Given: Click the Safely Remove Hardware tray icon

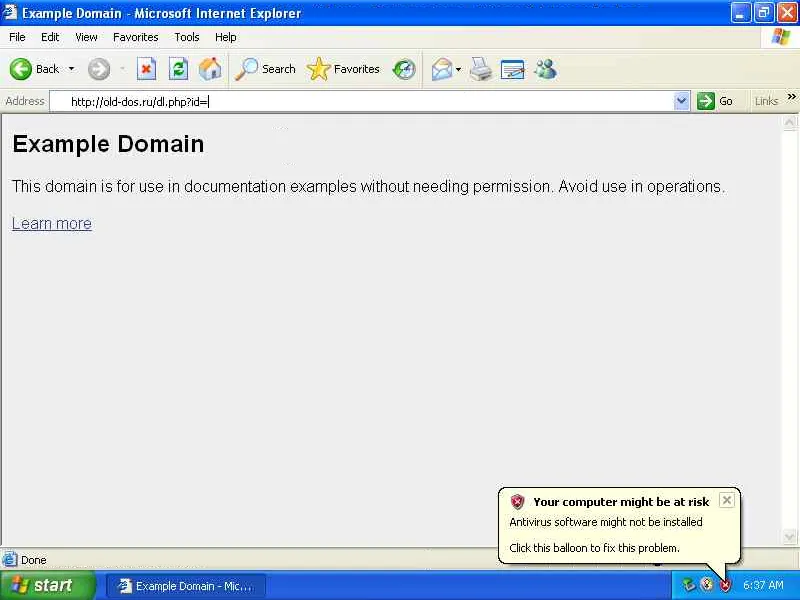Looking at the screenshot, I should (x=689, y=585).
